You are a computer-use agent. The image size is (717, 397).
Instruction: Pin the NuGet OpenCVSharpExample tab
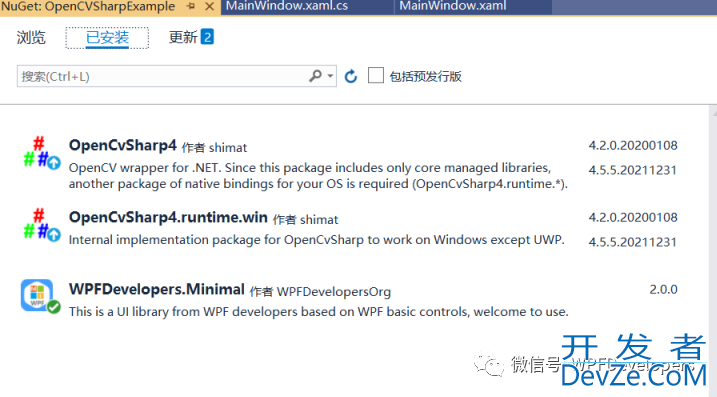pos(191,6)
